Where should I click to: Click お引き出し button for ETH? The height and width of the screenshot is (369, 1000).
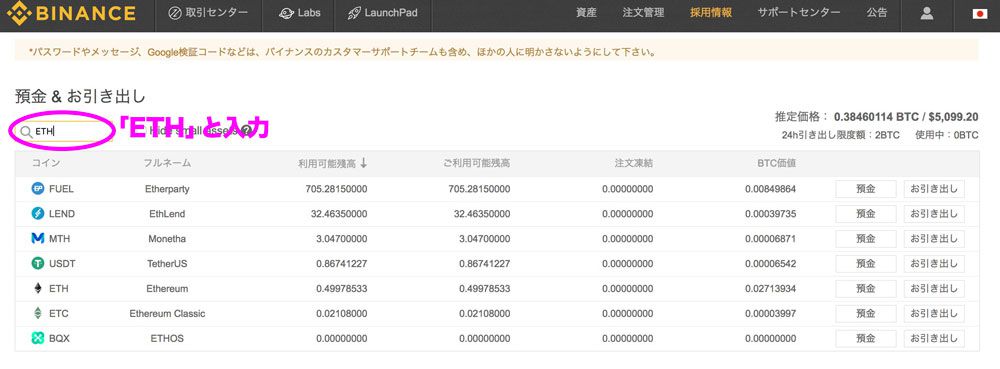click(x=934, y=288)
